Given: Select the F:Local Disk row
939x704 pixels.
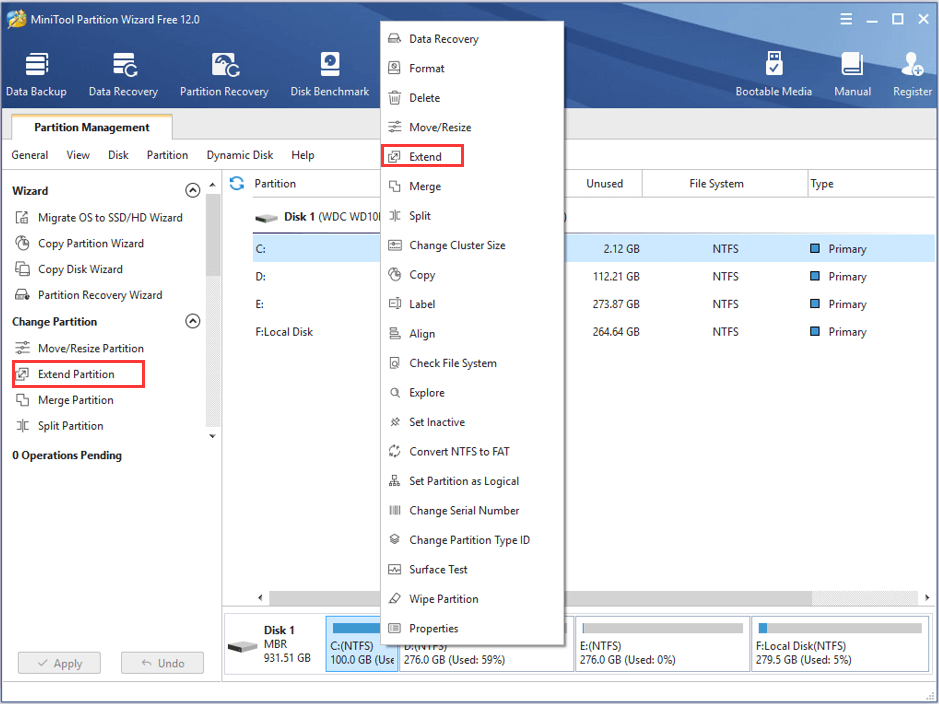Looking at the screenshot, I should tap(593, 331).
